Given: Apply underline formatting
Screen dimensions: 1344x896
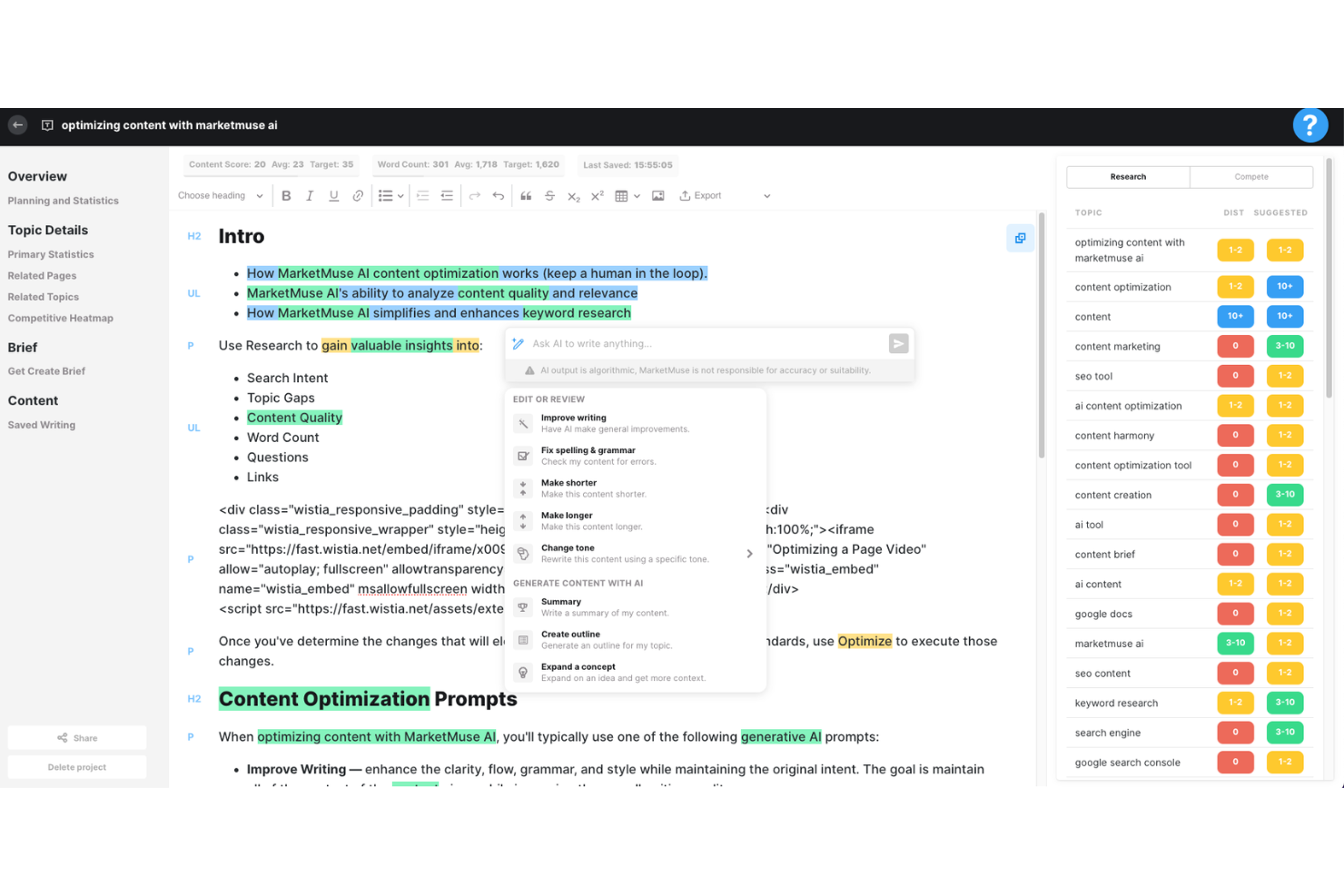Looking at the screenshot, I should (x=333, y=195).
